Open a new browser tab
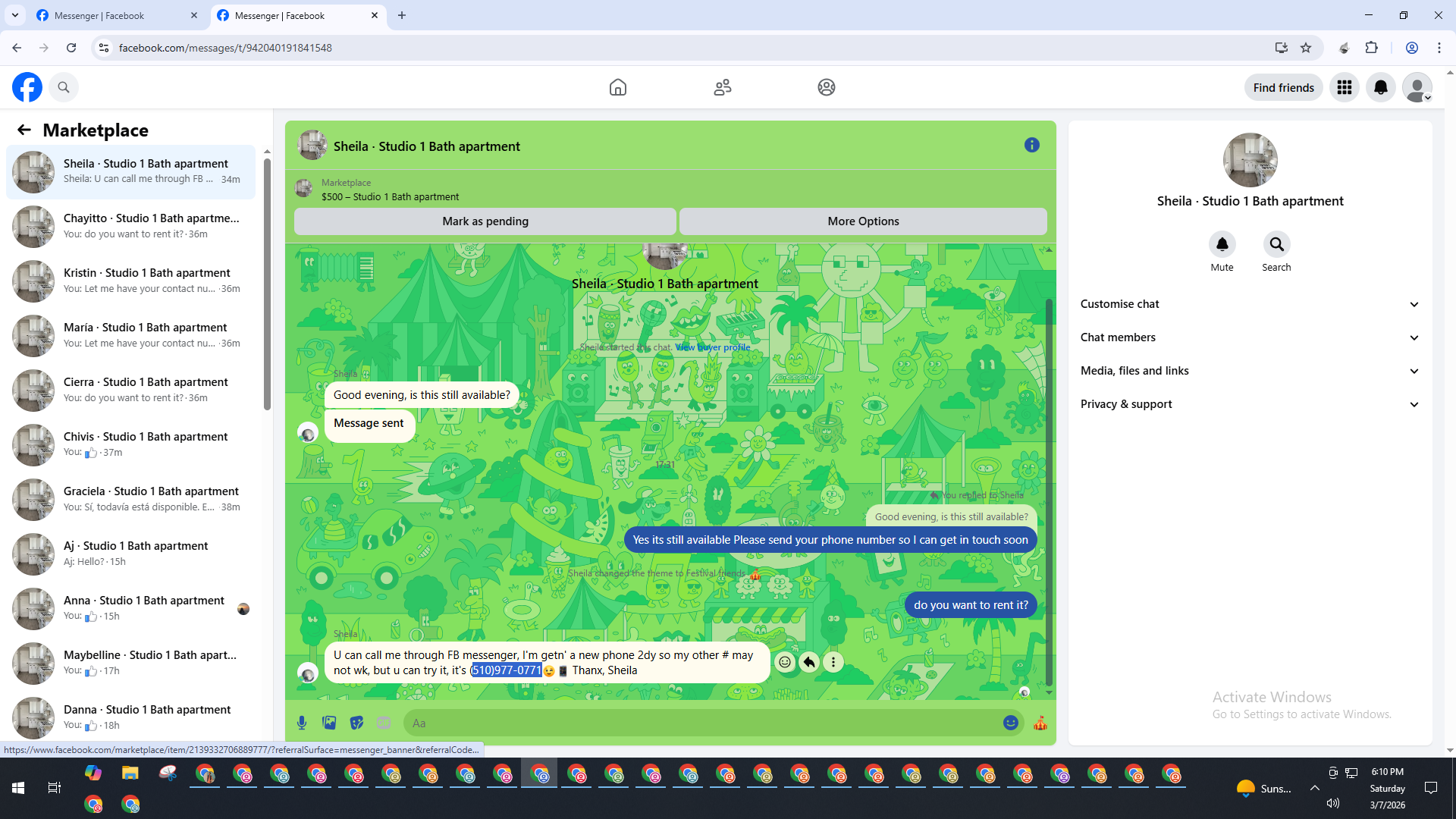 point(402,15)
